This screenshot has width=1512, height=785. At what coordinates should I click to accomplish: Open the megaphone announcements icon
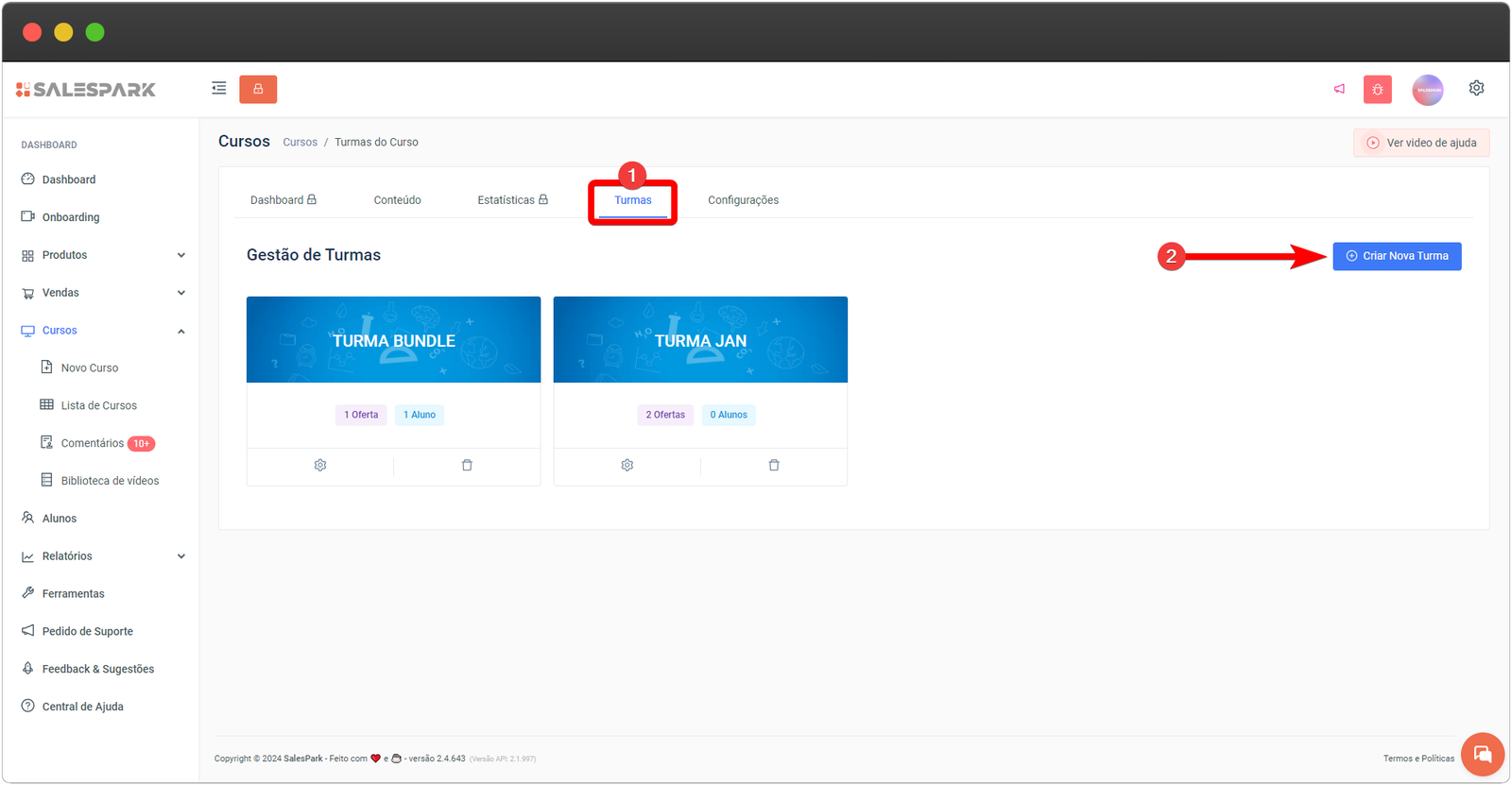pyautogui.click(x=1339, y=89)
